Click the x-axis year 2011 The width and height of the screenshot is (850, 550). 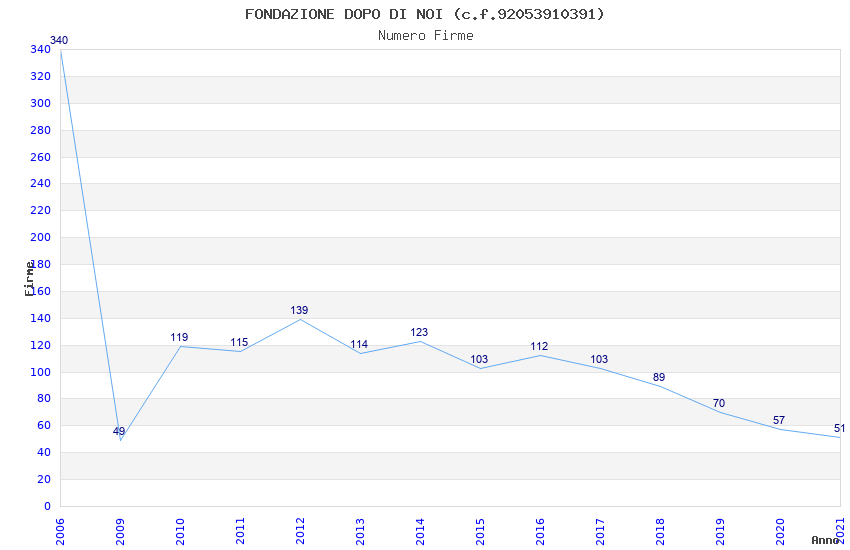240,531
